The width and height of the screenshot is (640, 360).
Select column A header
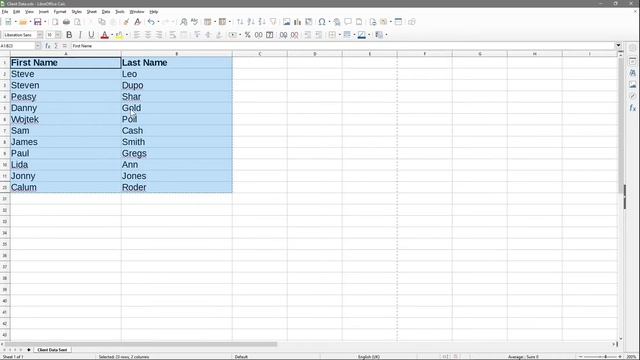tap(66, 54)
